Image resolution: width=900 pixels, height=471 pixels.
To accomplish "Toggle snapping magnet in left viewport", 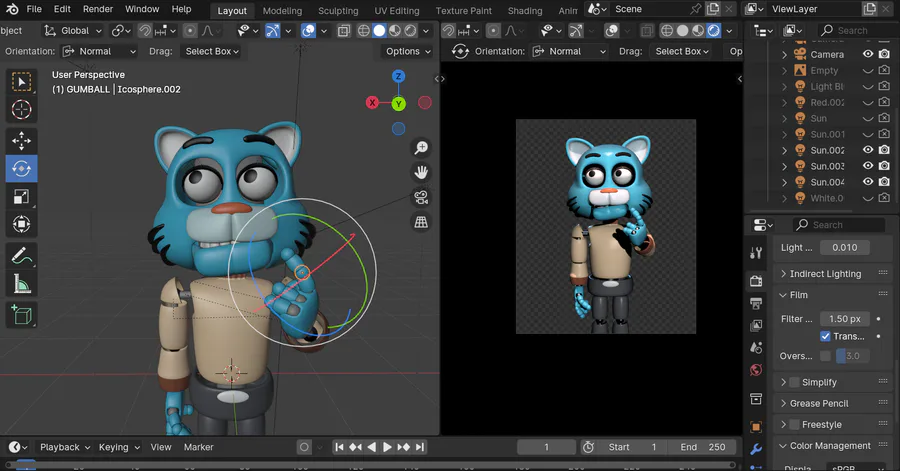I will click(145, 30).
